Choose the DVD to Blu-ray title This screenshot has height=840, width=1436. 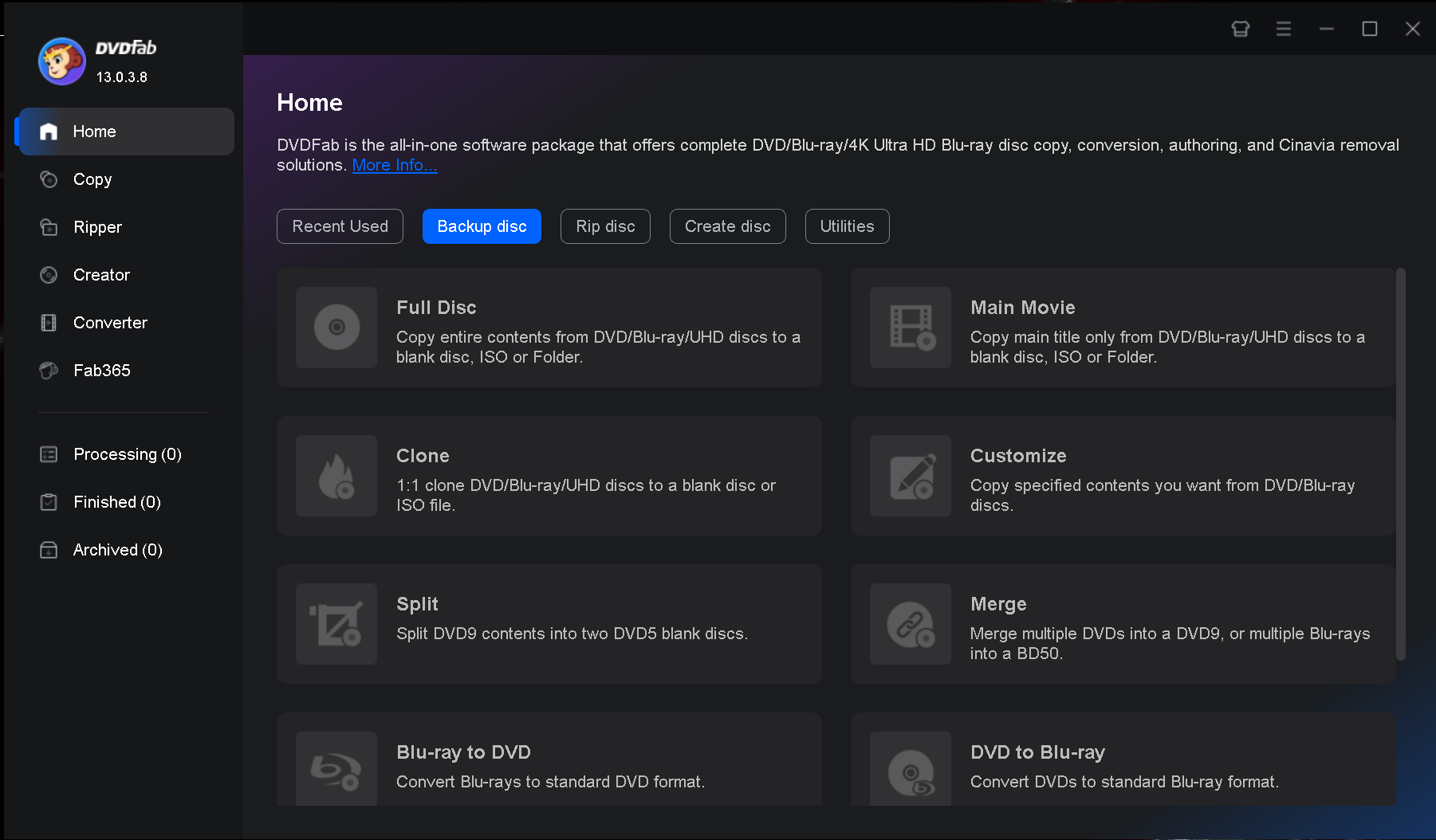point(1037,752)
